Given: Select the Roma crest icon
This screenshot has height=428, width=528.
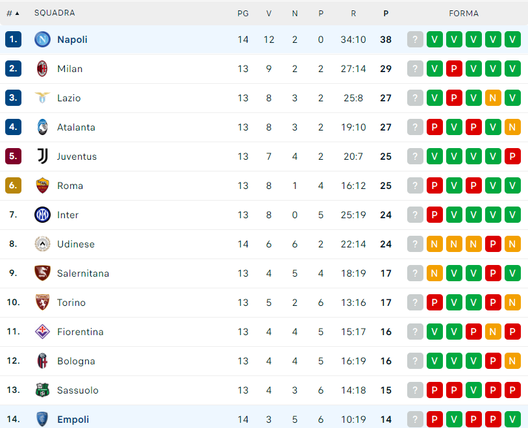Looking at the screenshot, I should pos(42,185).
